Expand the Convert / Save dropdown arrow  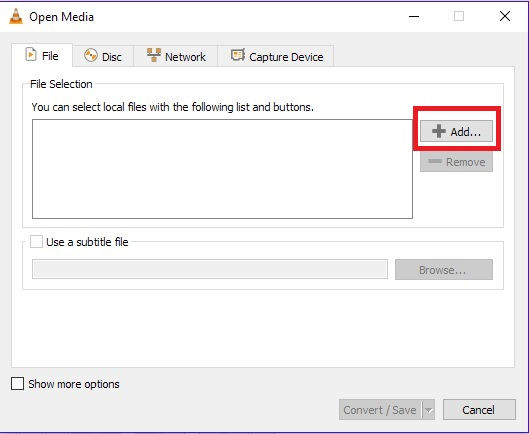tap(428, 410)
